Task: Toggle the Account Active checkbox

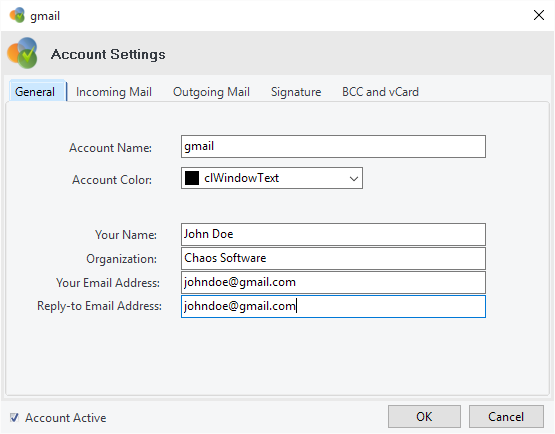Action: pyautogui.click(x=14, y=418)
